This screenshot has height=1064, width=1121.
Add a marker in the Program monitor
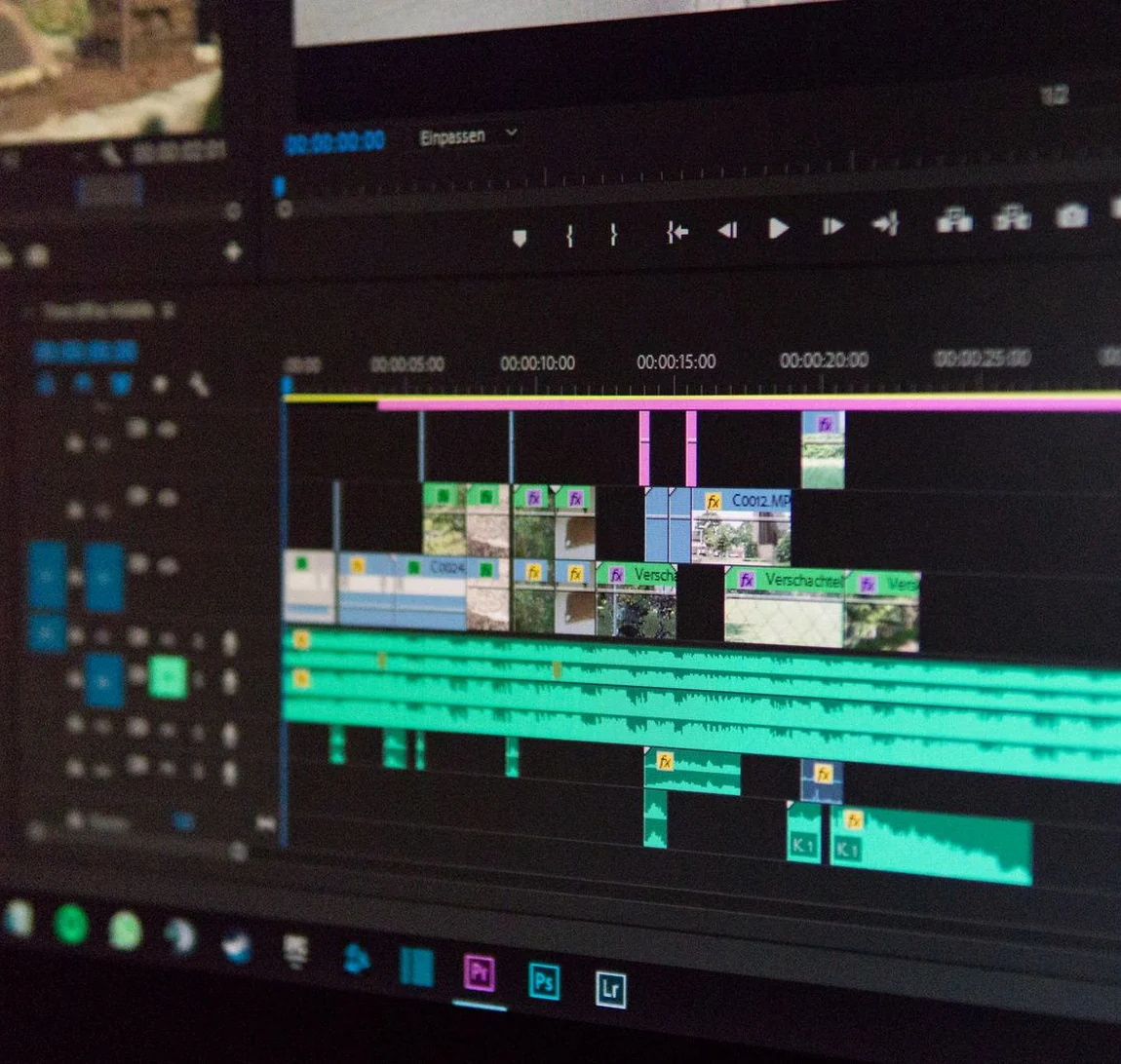pyautogui.click(x=520, y=238)
